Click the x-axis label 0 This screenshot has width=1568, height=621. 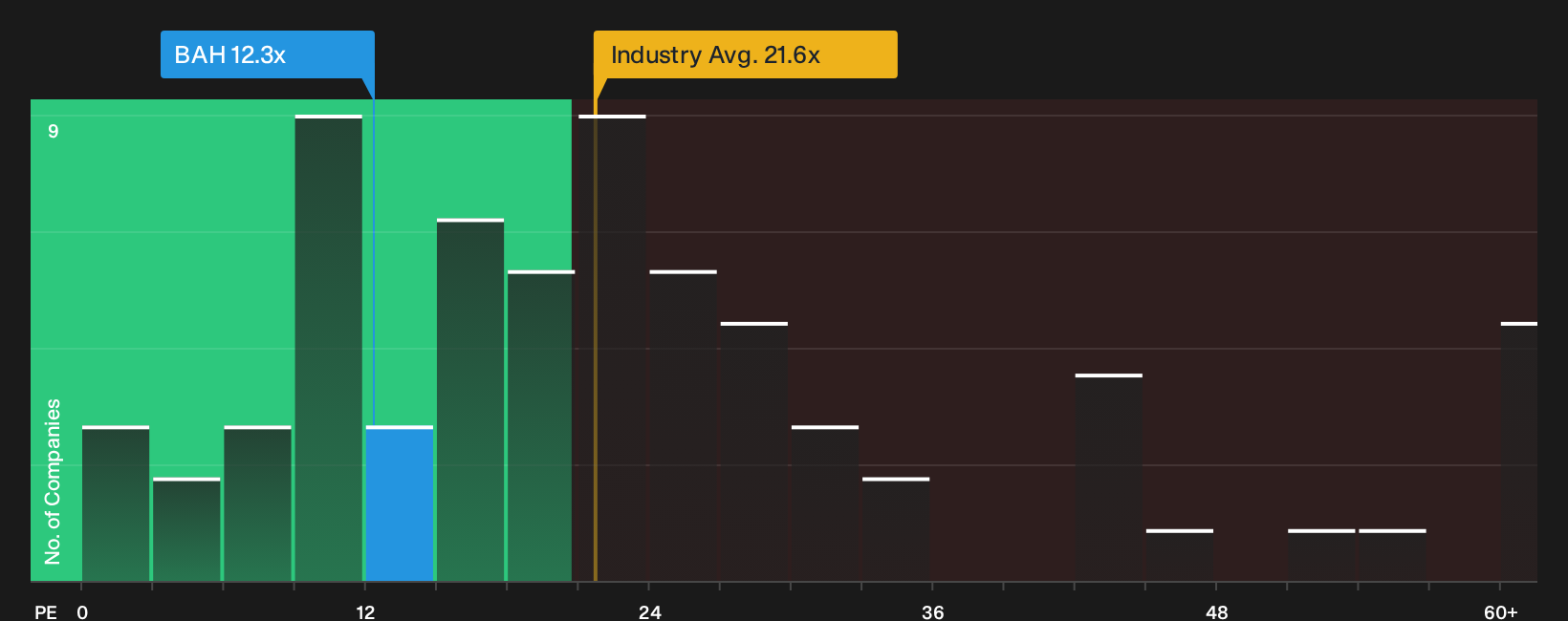tap(82, 611)
